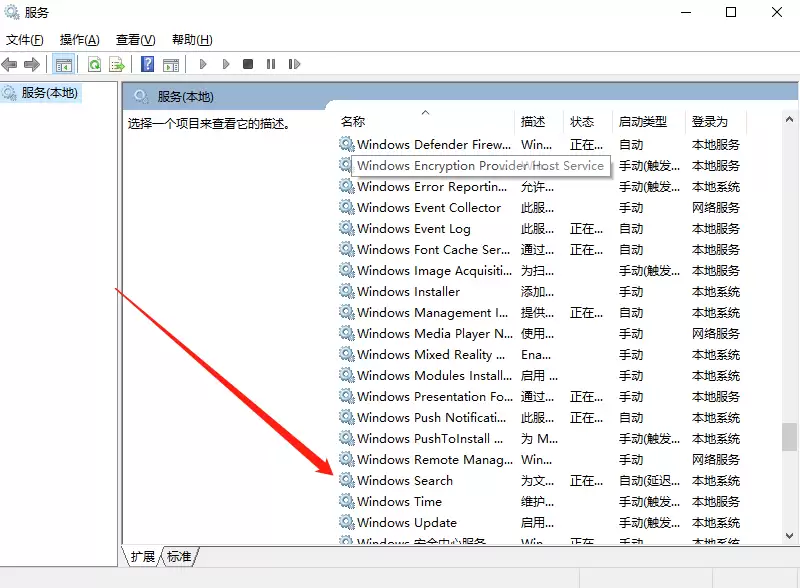Toggle the console tree visibility

point(62,63)
